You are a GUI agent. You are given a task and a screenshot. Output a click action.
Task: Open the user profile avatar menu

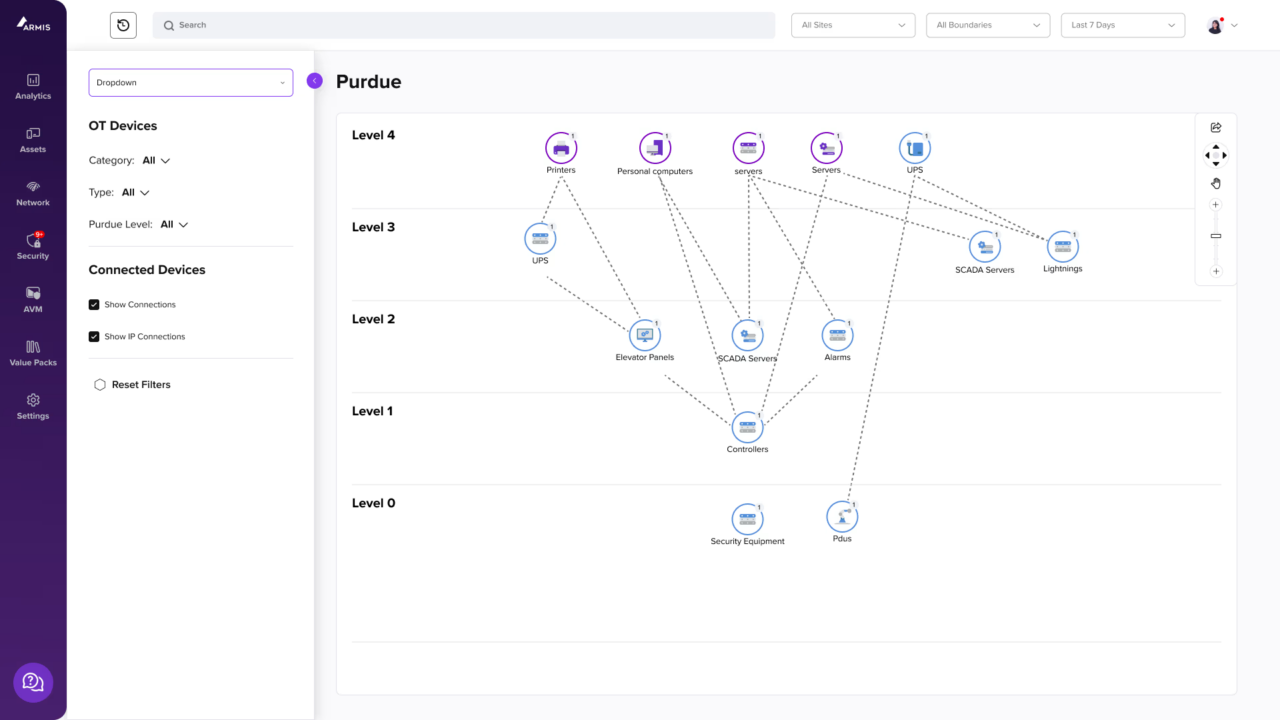tap(1222, 25)
